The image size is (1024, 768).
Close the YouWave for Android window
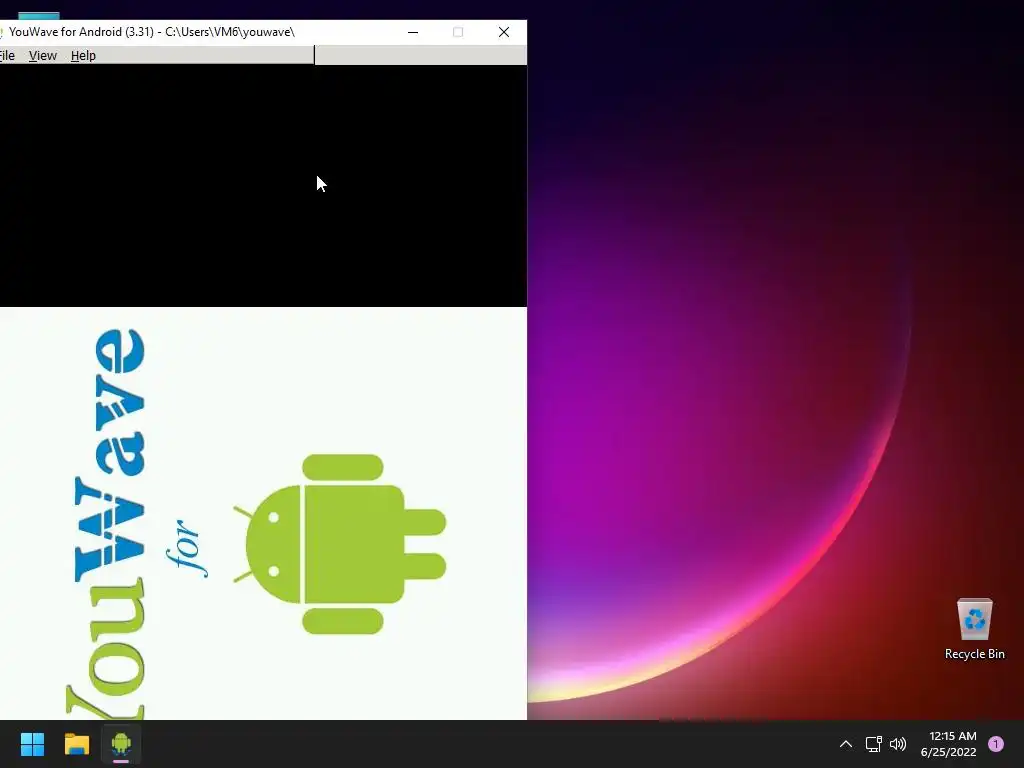click(504, 32)
